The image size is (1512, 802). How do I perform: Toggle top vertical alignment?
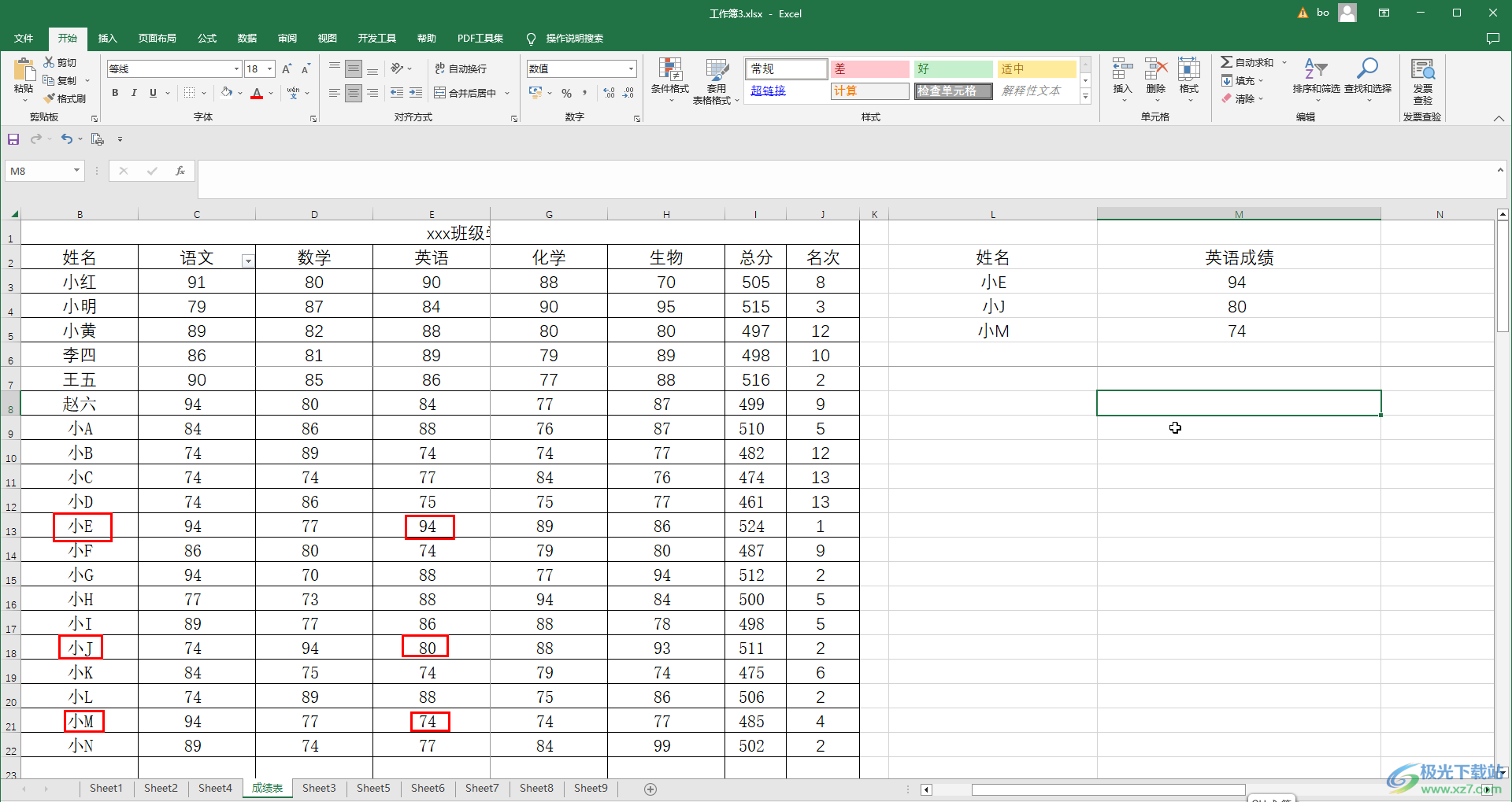click(x=335, y=68)
